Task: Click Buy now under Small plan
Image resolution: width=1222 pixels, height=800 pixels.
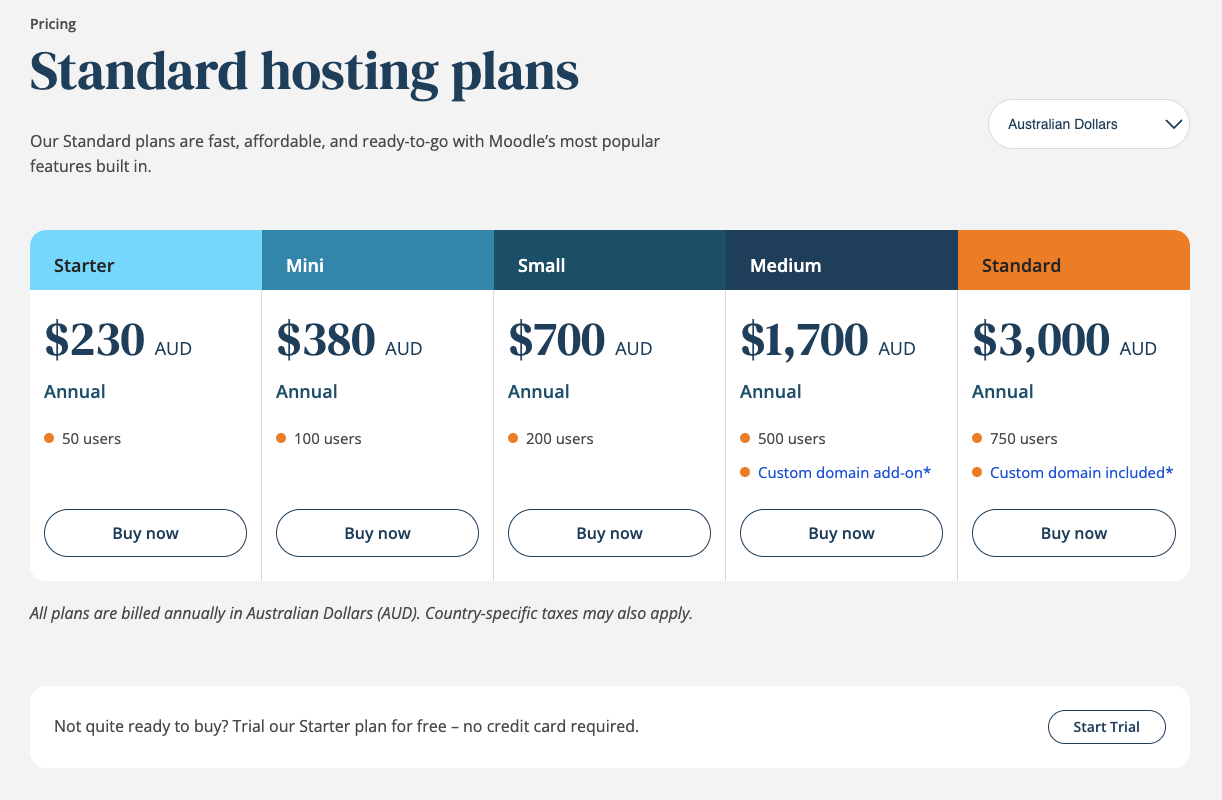Action: 609,533
